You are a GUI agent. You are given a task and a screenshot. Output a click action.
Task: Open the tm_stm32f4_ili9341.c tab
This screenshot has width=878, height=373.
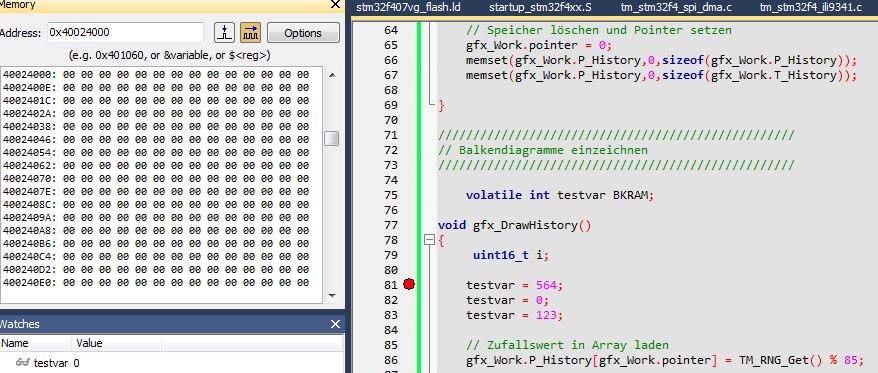pos(811,8)
